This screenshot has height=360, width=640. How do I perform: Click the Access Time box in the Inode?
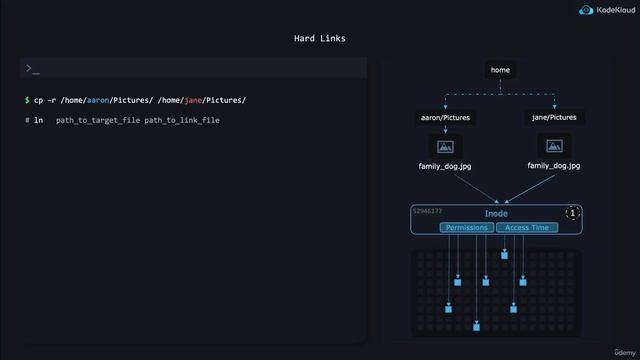(527, 227)
